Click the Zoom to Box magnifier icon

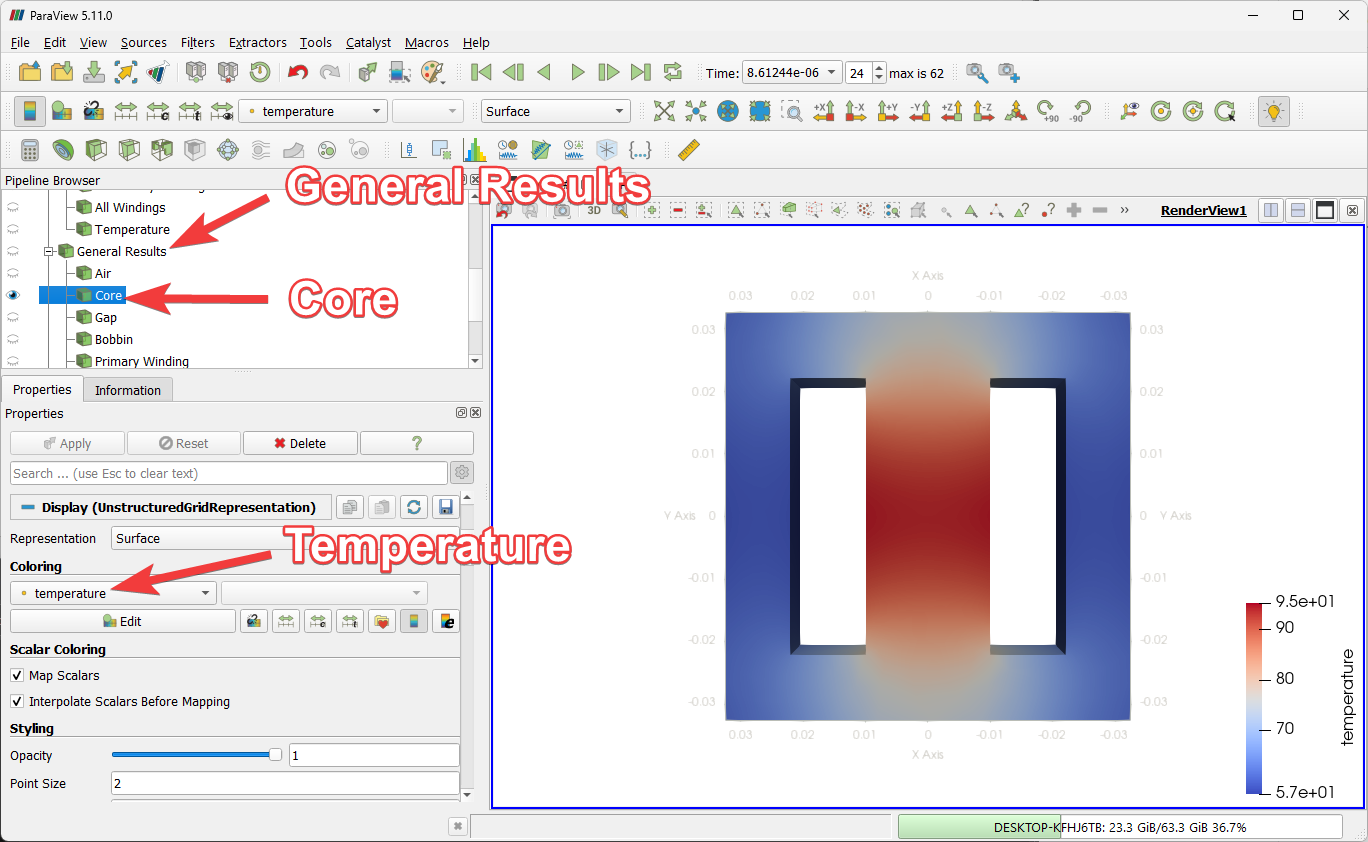[x=791, y=111]
